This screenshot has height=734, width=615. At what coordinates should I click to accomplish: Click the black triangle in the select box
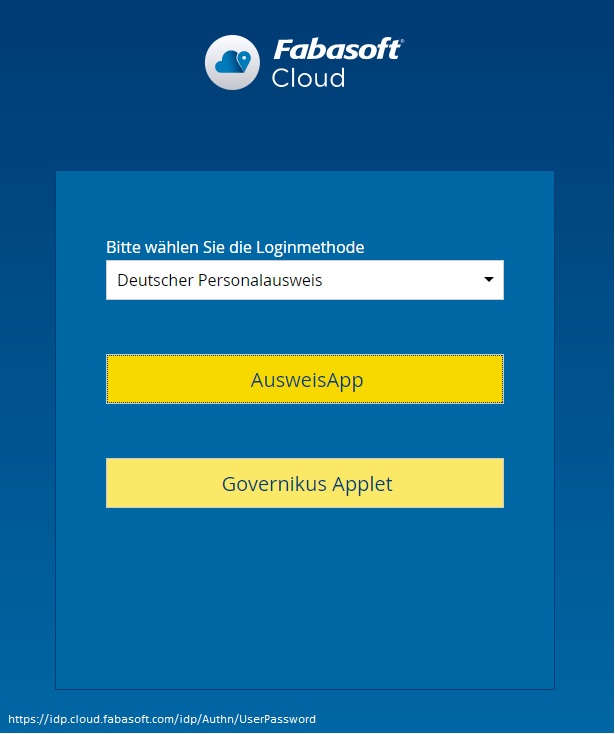point(489,280)
